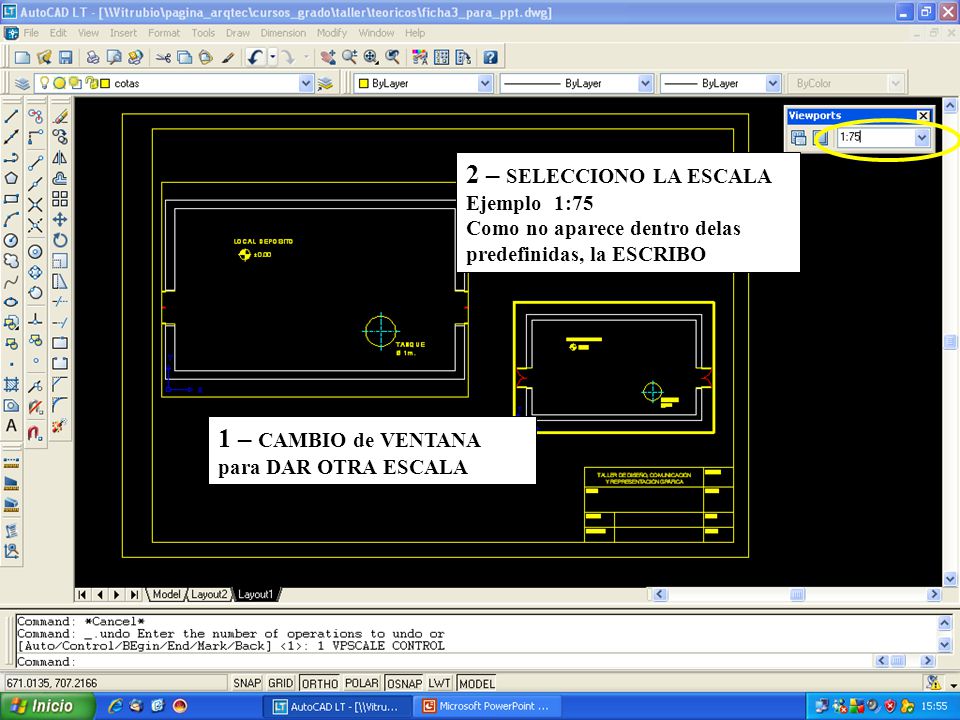Screen dimensions: 960x720
Task: Open the Dimension menu
Action: point(283,33)
